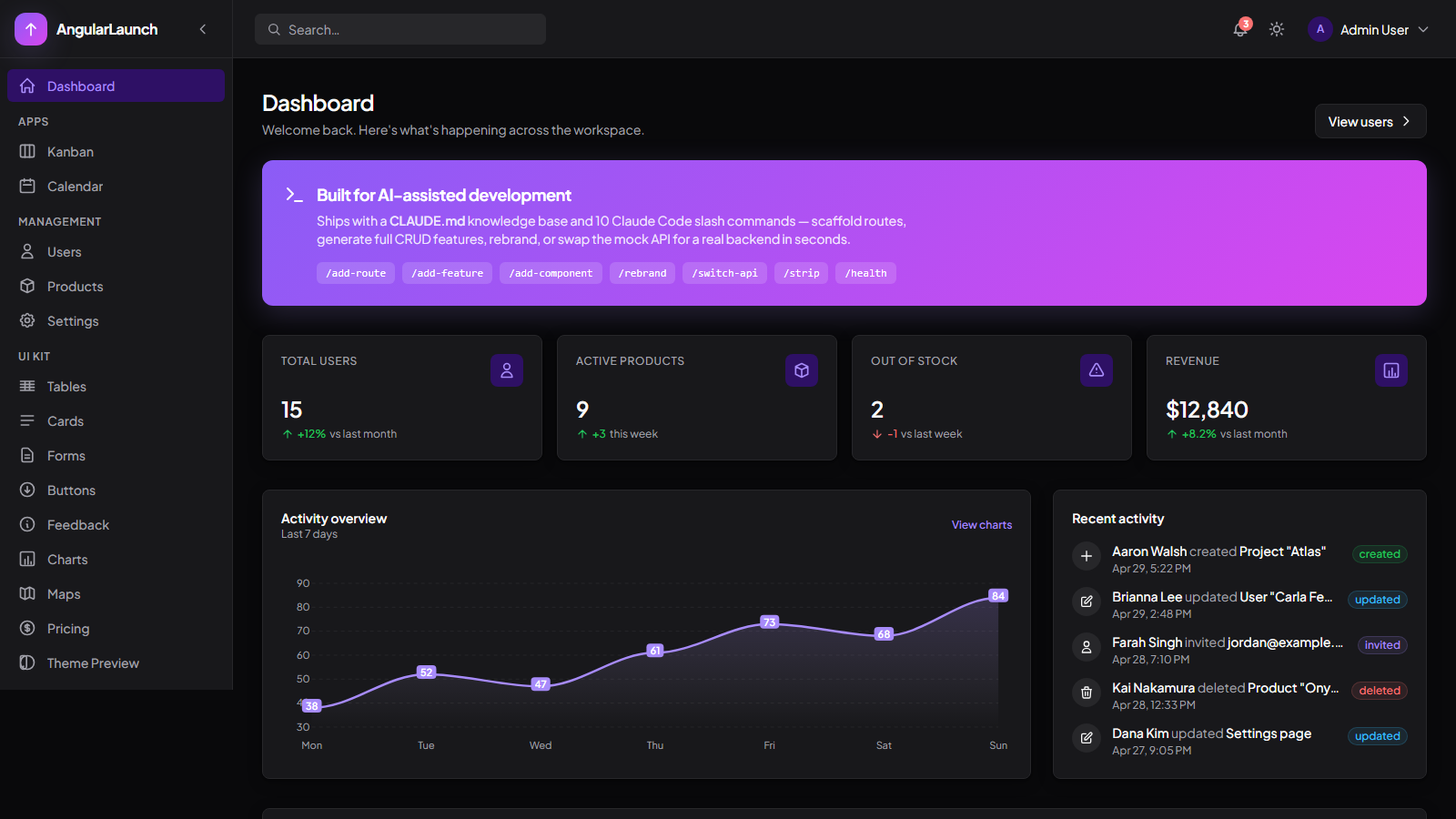Click the invited badge
This screenshot has width=1456, height=819.
pyautogui.click(x=1382, y=645)
